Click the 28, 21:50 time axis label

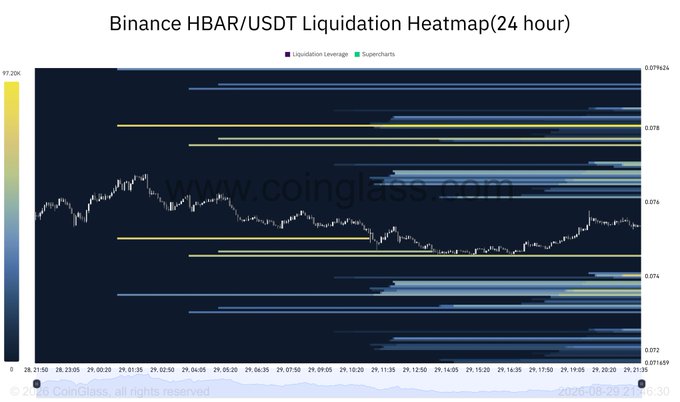click(36, 370)
